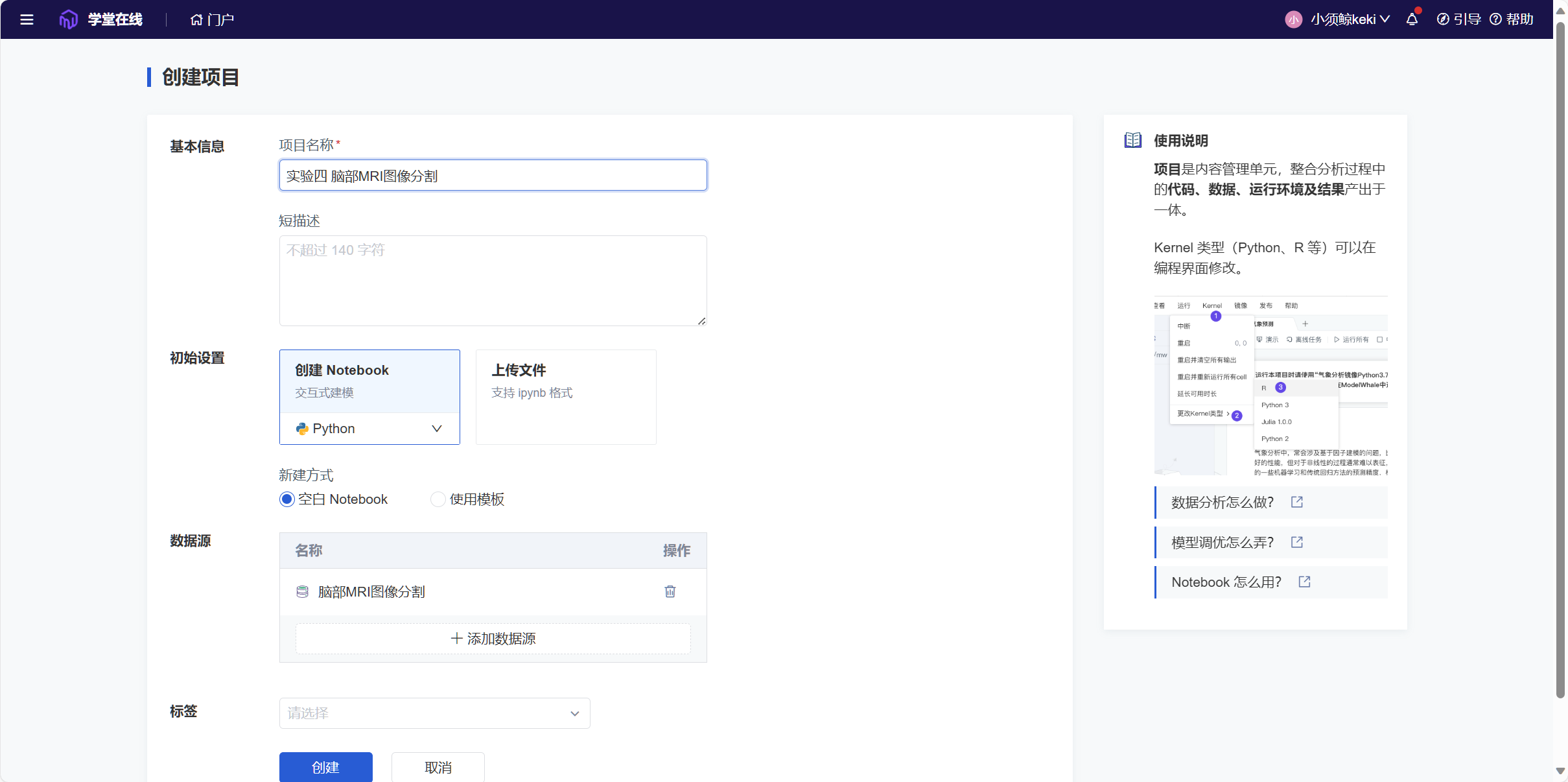
Task: Expand the 小须鲸keki user menu
Action: click(1350, 19)
